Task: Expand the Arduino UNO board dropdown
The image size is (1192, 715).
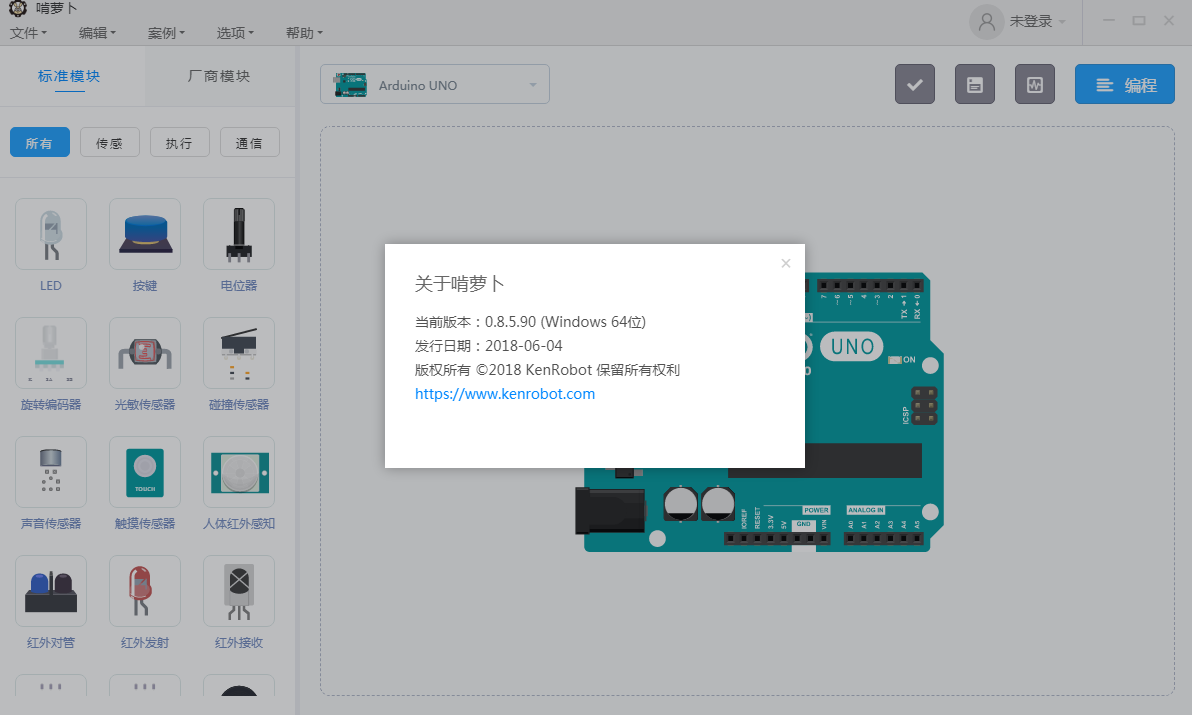Action: [x=435, y=85]
